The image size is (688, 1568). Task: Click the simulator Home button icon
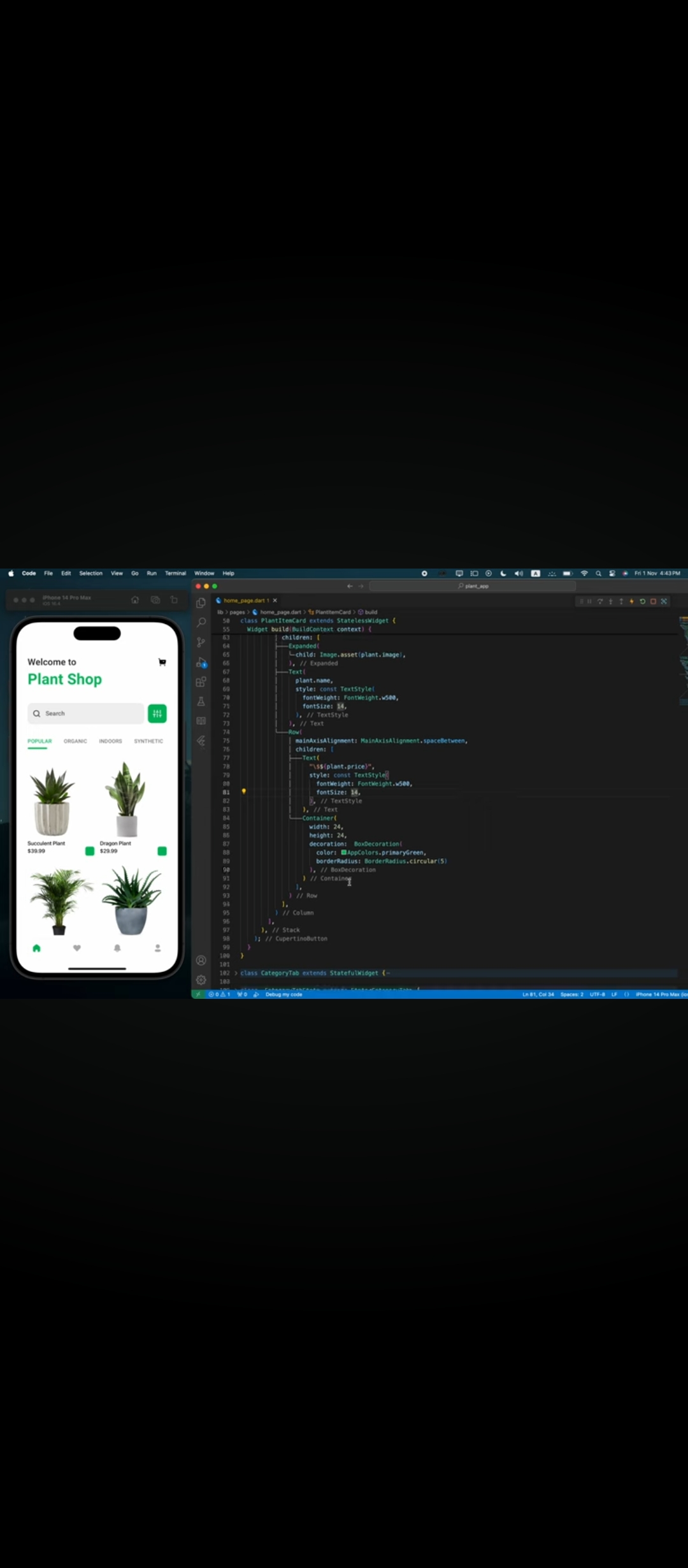click(x=135, y=600)
